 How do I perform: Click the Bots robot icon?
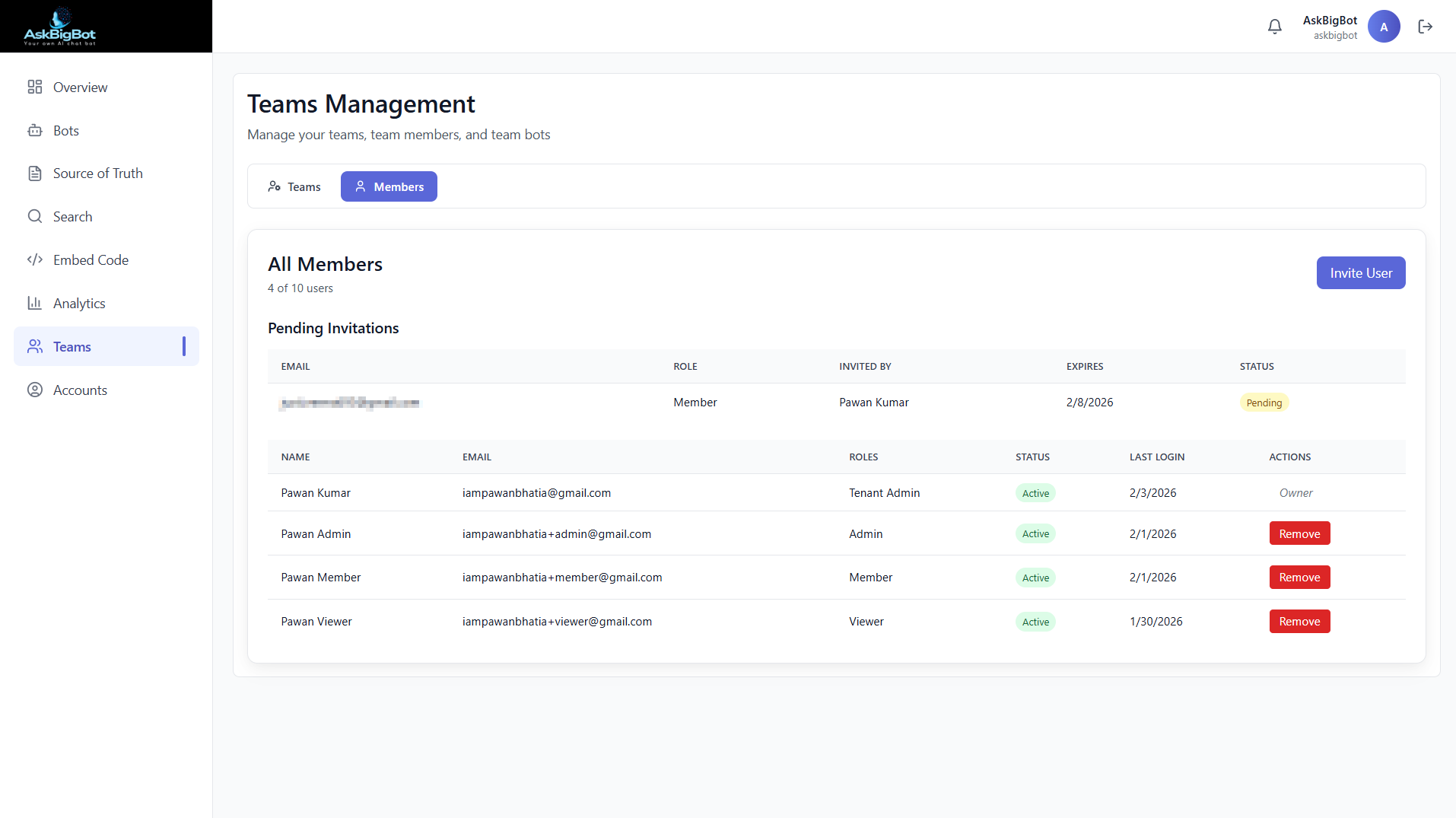35,130
